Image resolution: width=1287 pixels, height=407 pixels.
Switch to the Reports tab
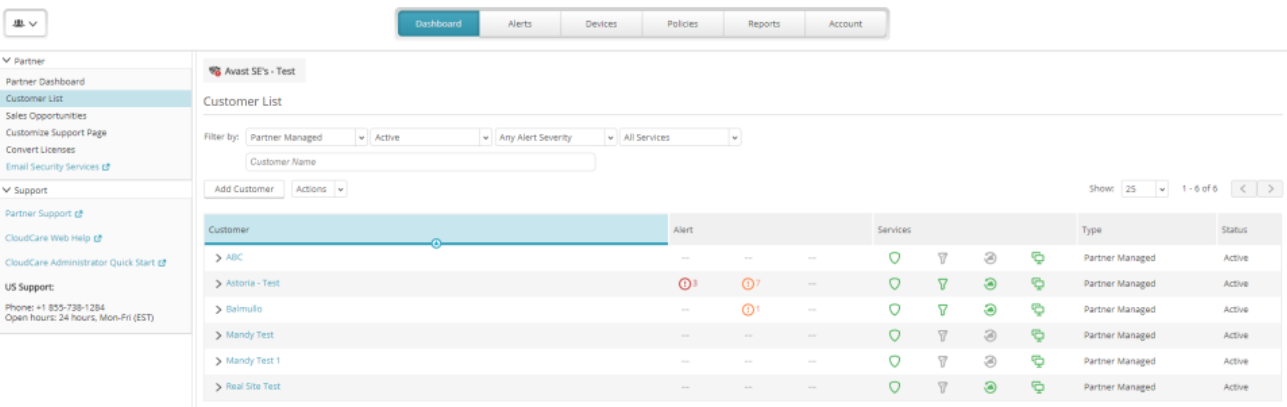(x=764, y=24)
